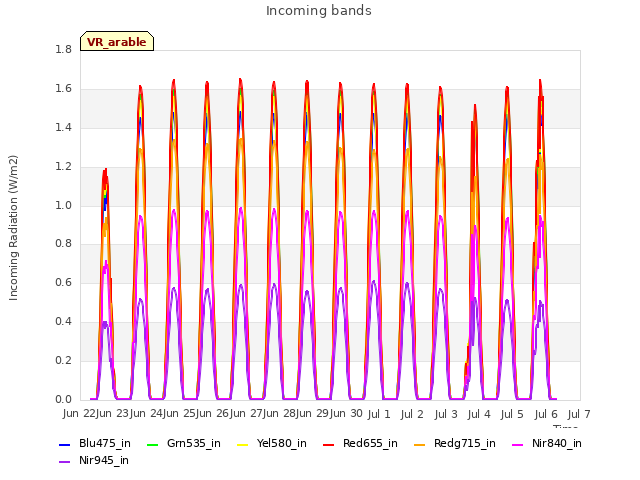Click the Jul 7 x-axis label
The image size is (640, 480).
(579, 414)
